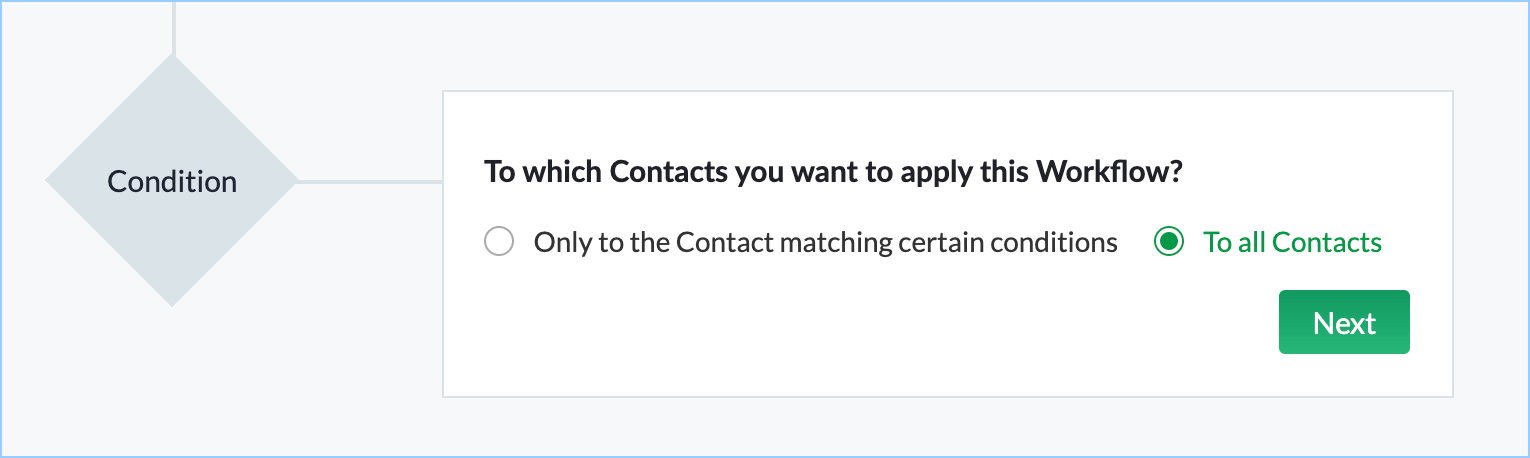Image resolution: width=1530 pixels, height=458 pixels.
Task: Select the unselected conditions radio button
Action: (498, 242)
